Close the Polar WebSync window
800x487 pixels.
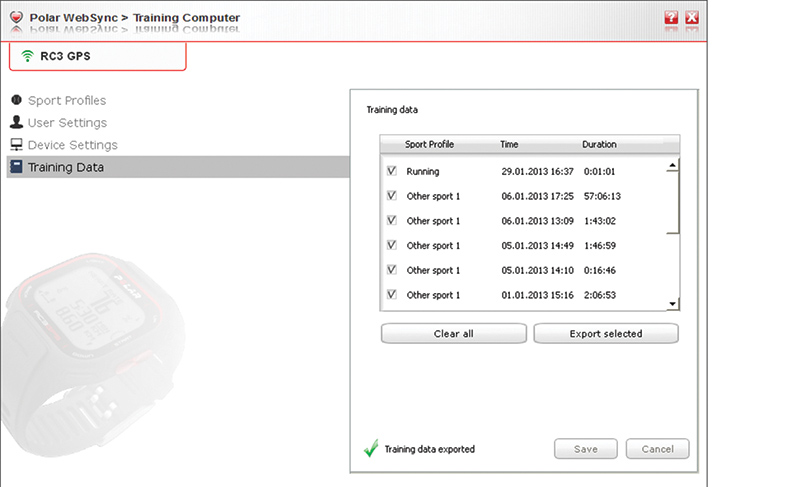coord(692,18)
